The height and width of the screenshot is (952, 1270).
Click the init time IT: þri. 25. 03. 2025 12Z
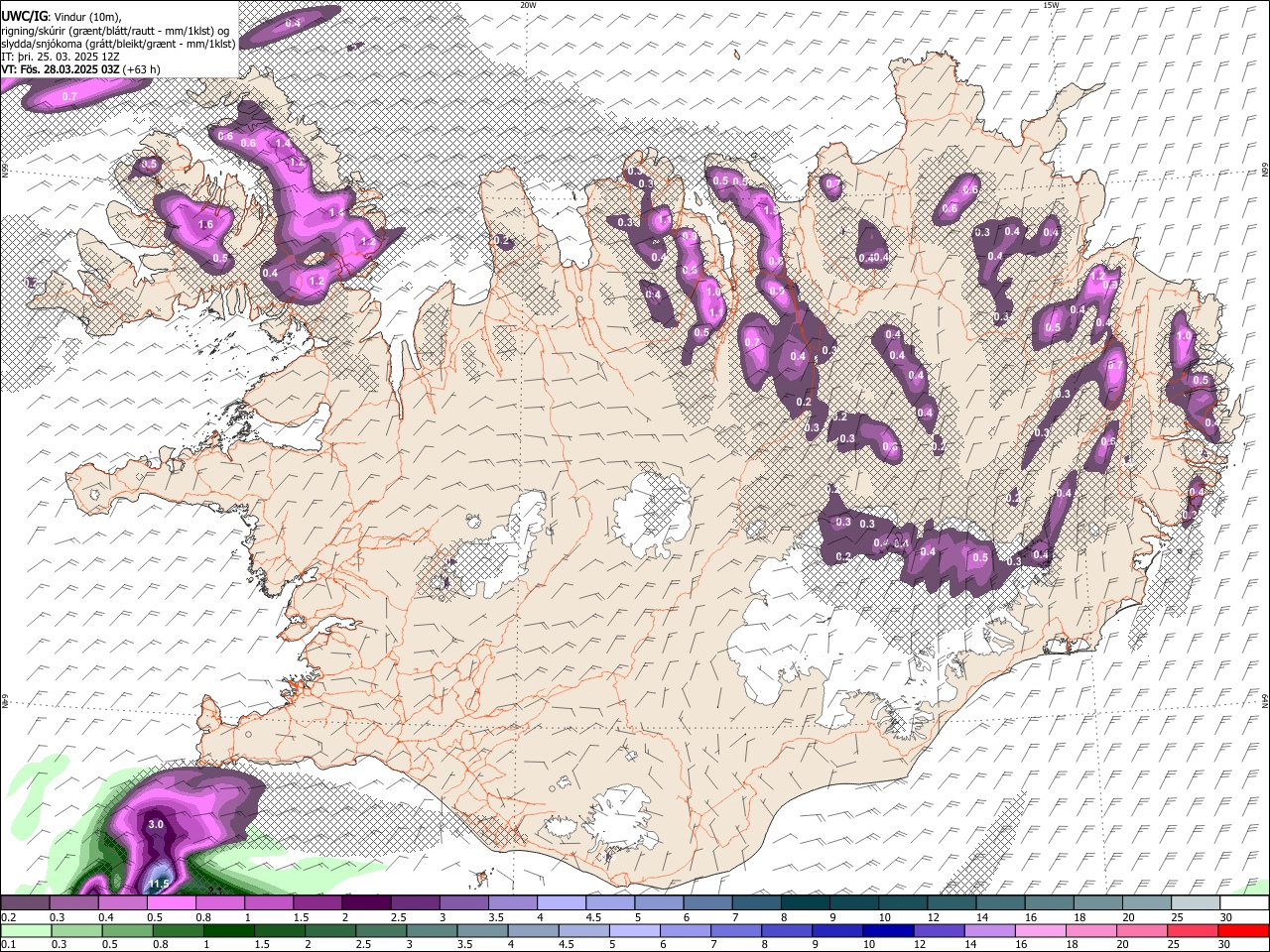tap(61, 57)
